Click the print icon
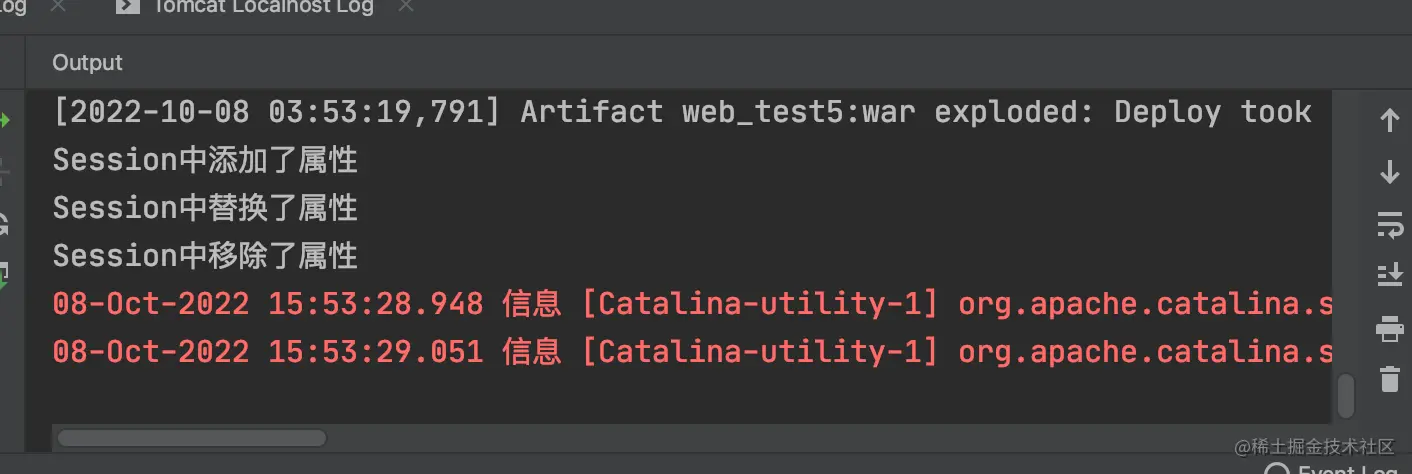Image resolution: width=1412 pixels, height=474 pixels. [x=1389, y=327]
